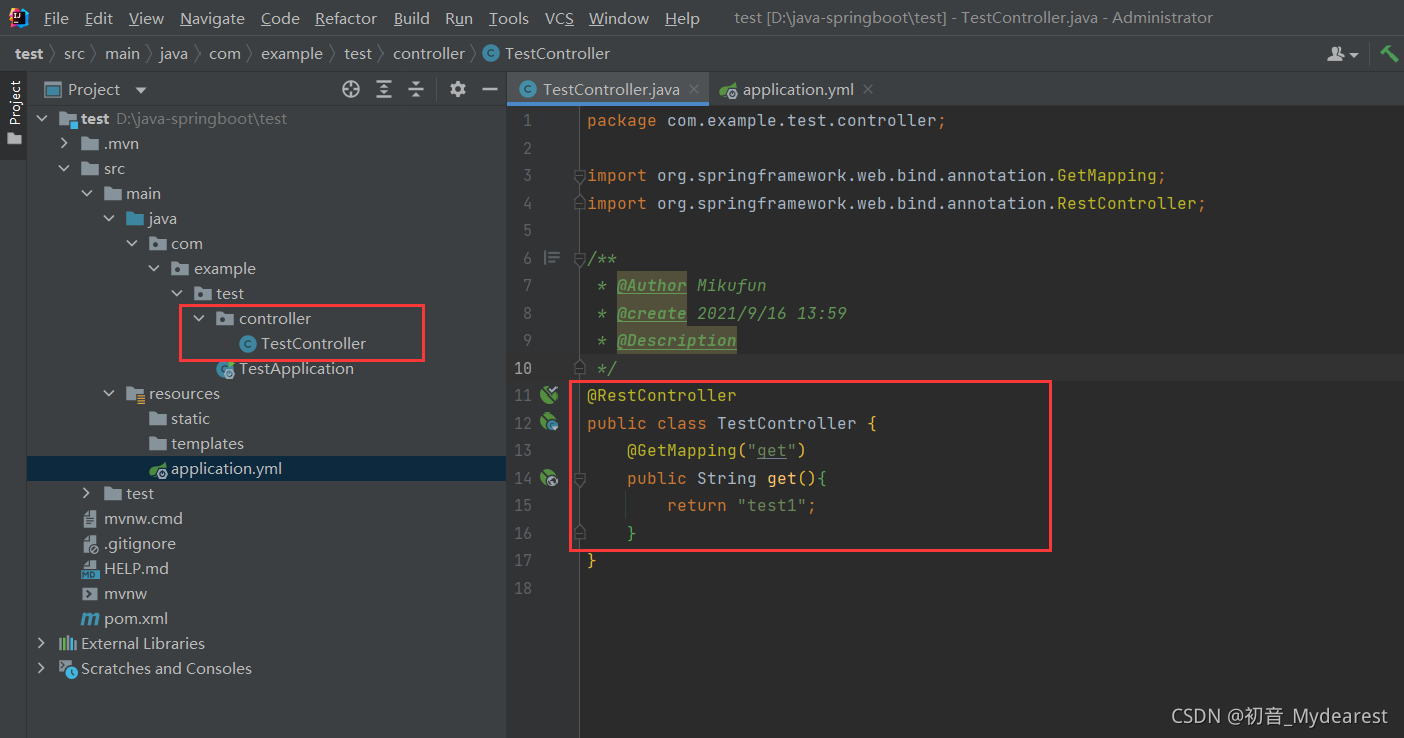
Task: Open the Tools menu
Action: pyautogui.click(x=509, y=18)
